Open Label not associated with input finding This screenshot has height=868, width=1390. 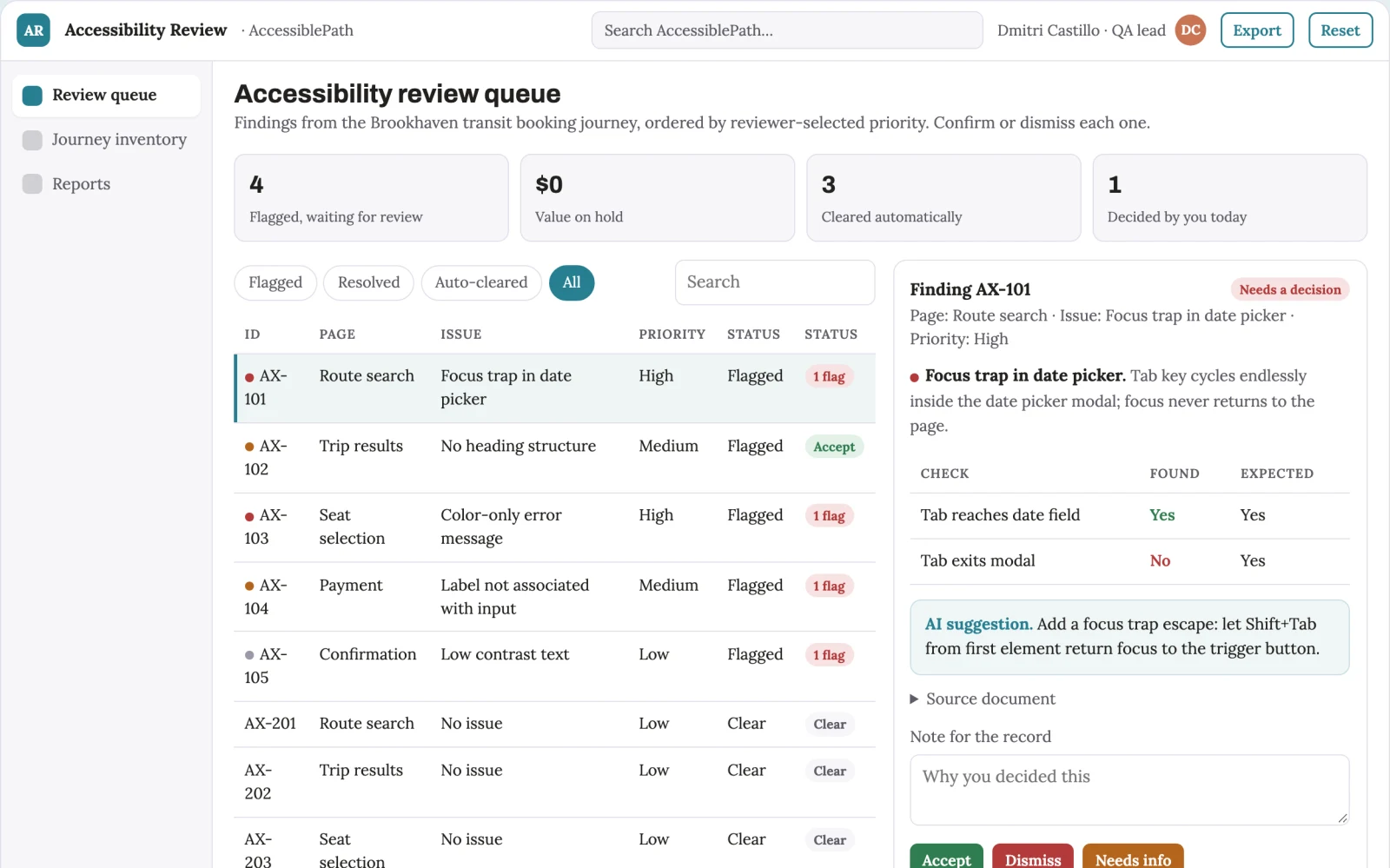554,597
